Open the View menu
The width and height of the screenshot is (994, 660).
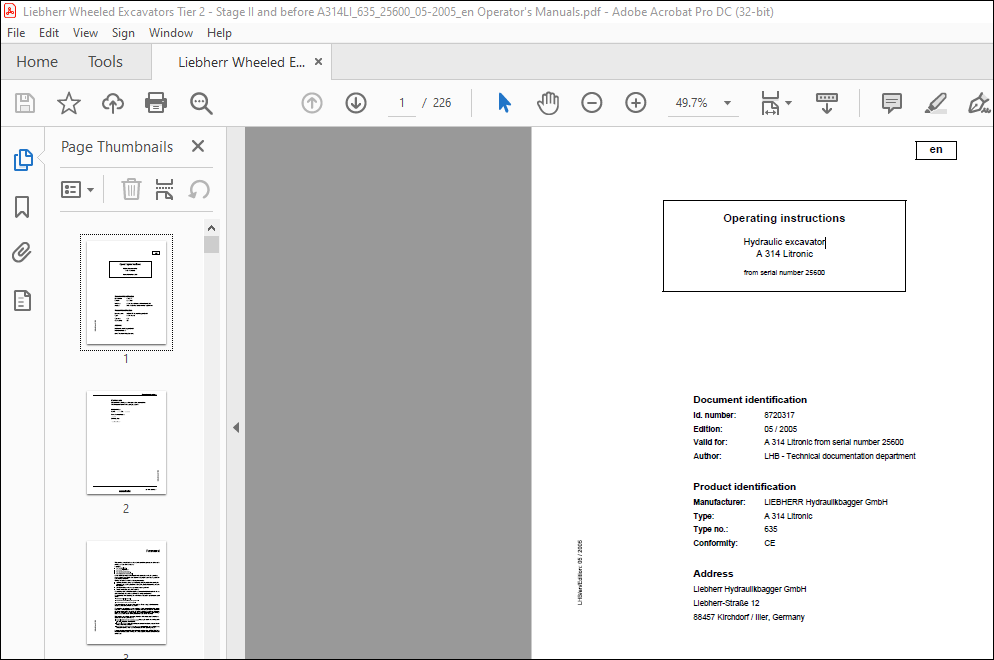85,33
